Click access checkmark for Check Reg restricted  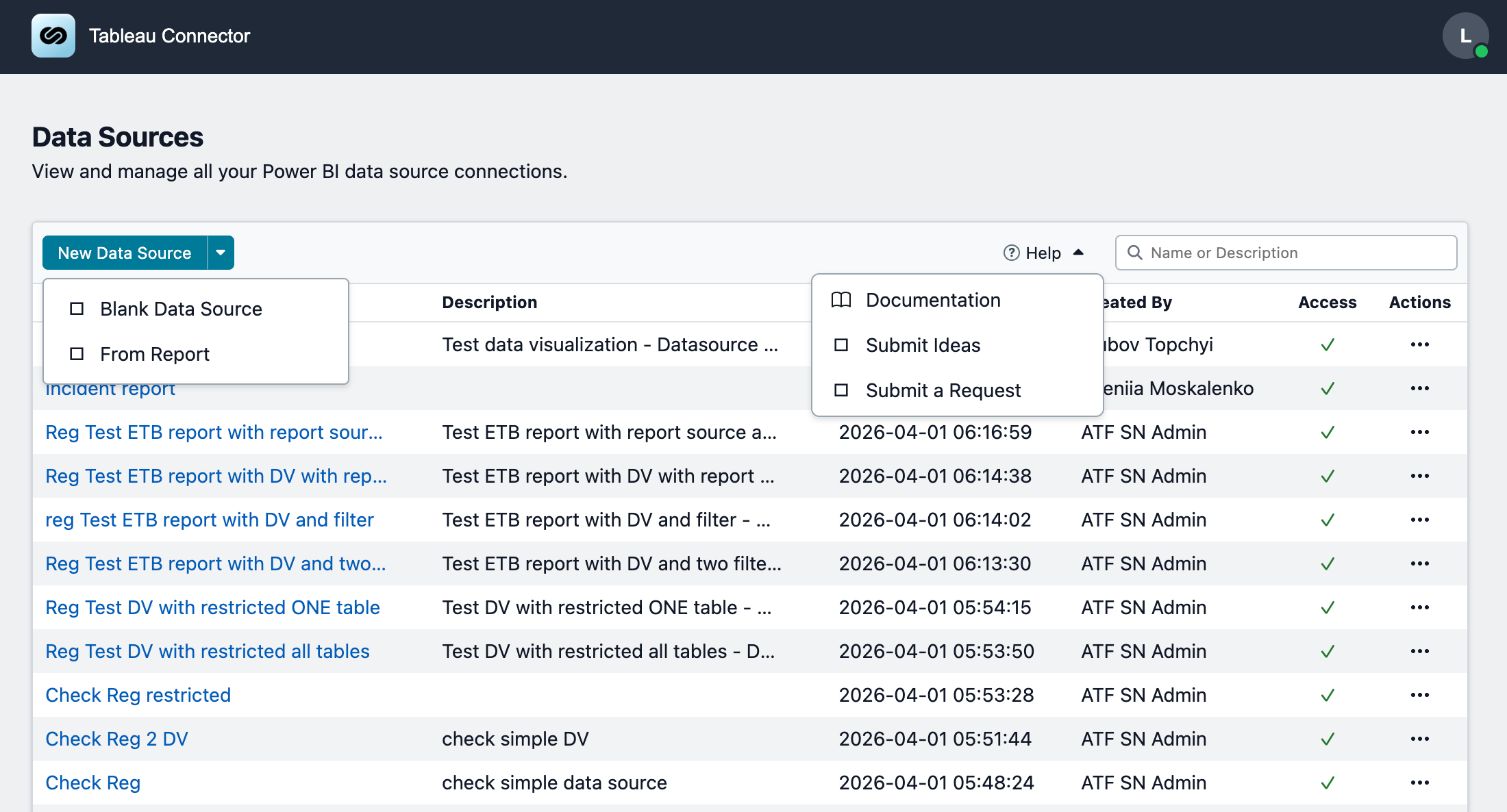[x=1328, y=695]
